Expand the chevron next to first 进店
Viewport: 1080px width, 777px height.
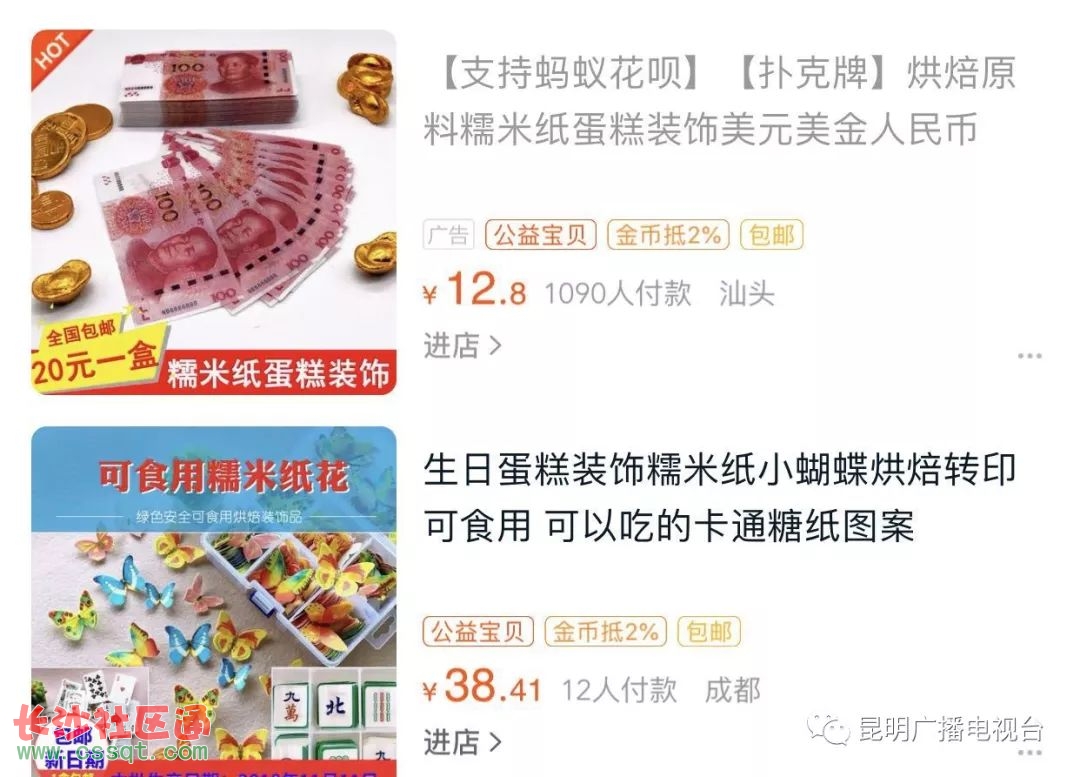(x=495, y=346)
